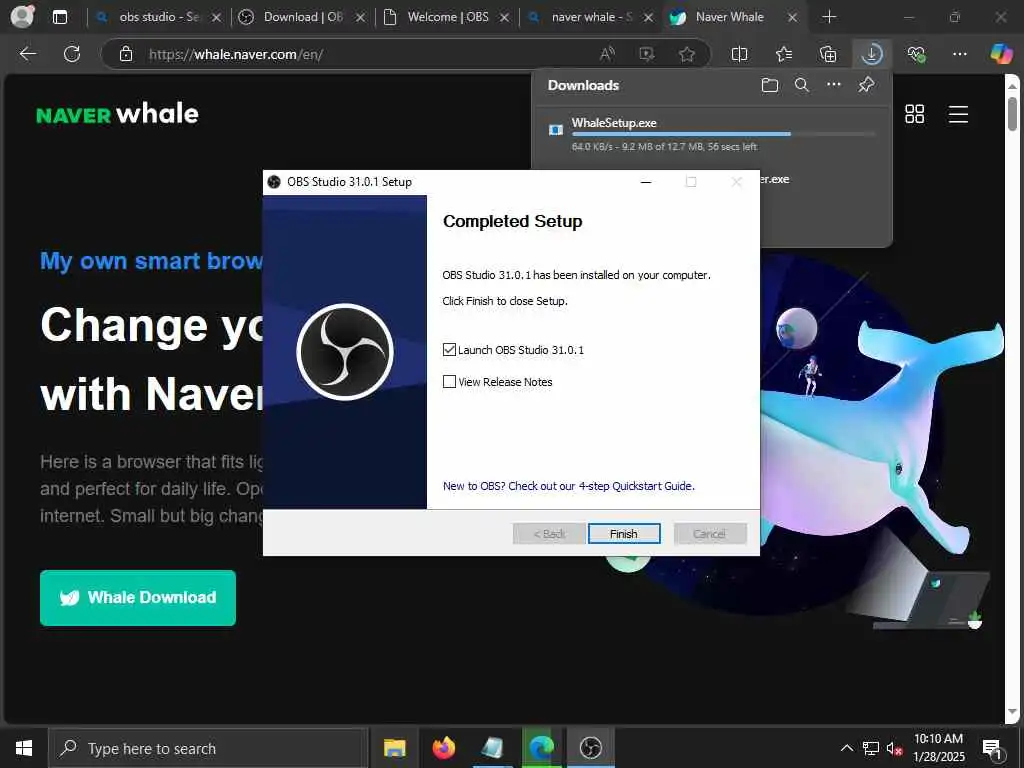Launch Firefox from the taskbar

443,748
